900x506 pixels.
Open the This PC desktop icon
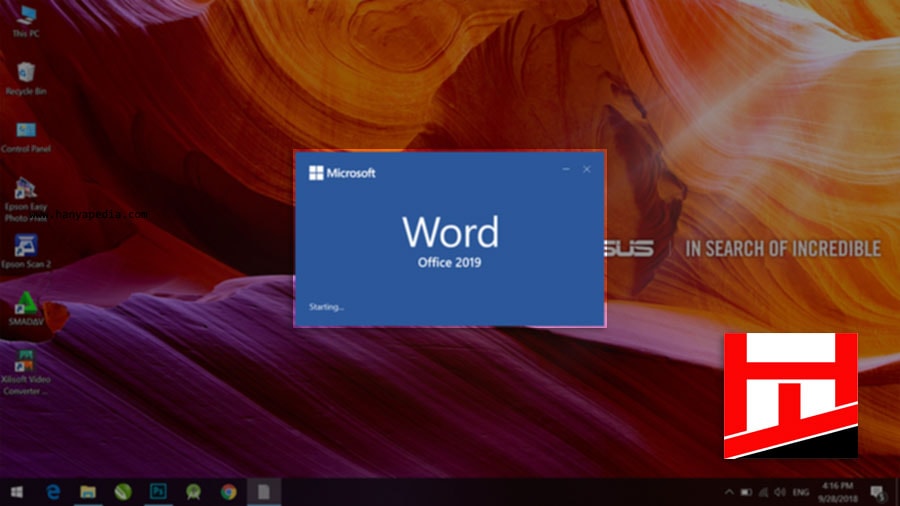(x=26, y=22)
